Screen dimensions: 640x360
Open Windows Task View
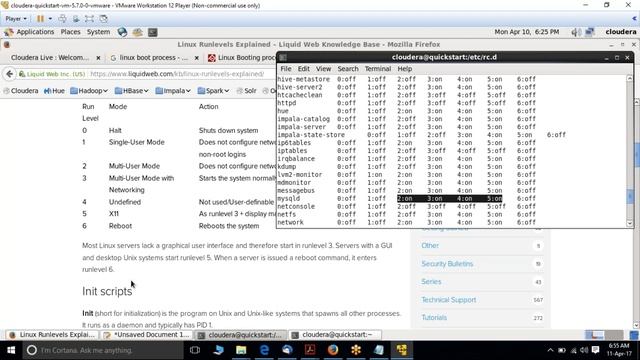pyautogui.click(x=195, y=350)
